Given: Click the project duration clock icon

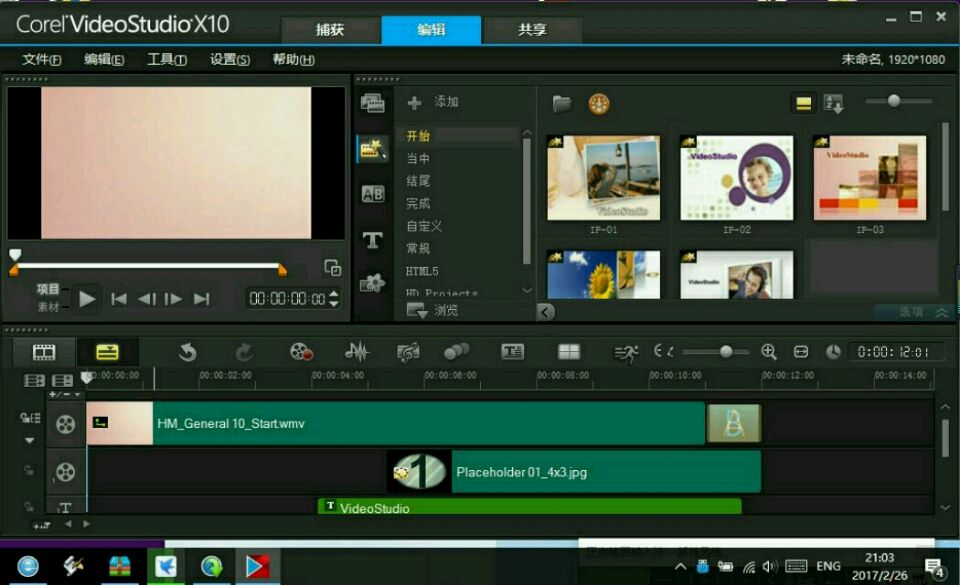Looking at the screenshot, I should coord(833,352).
